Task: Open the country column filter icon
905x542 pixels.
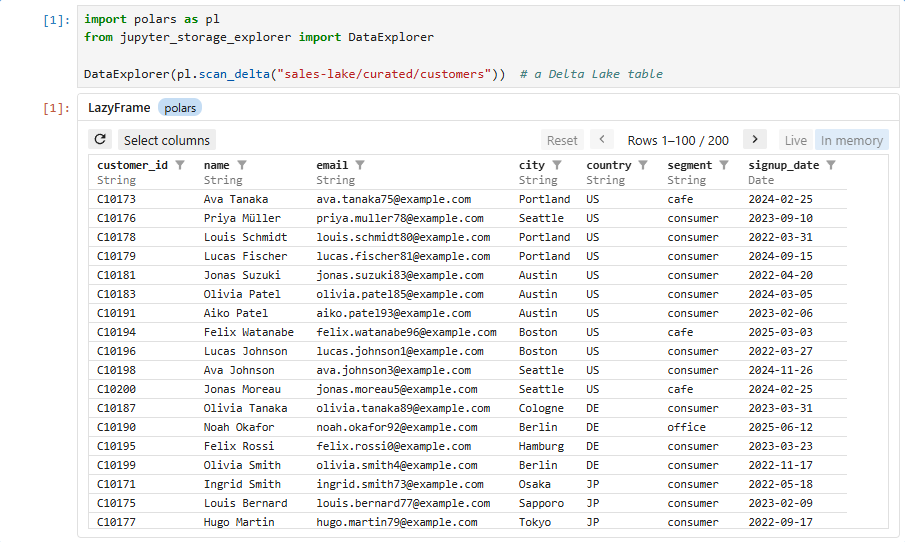Action: click(643, 165)
